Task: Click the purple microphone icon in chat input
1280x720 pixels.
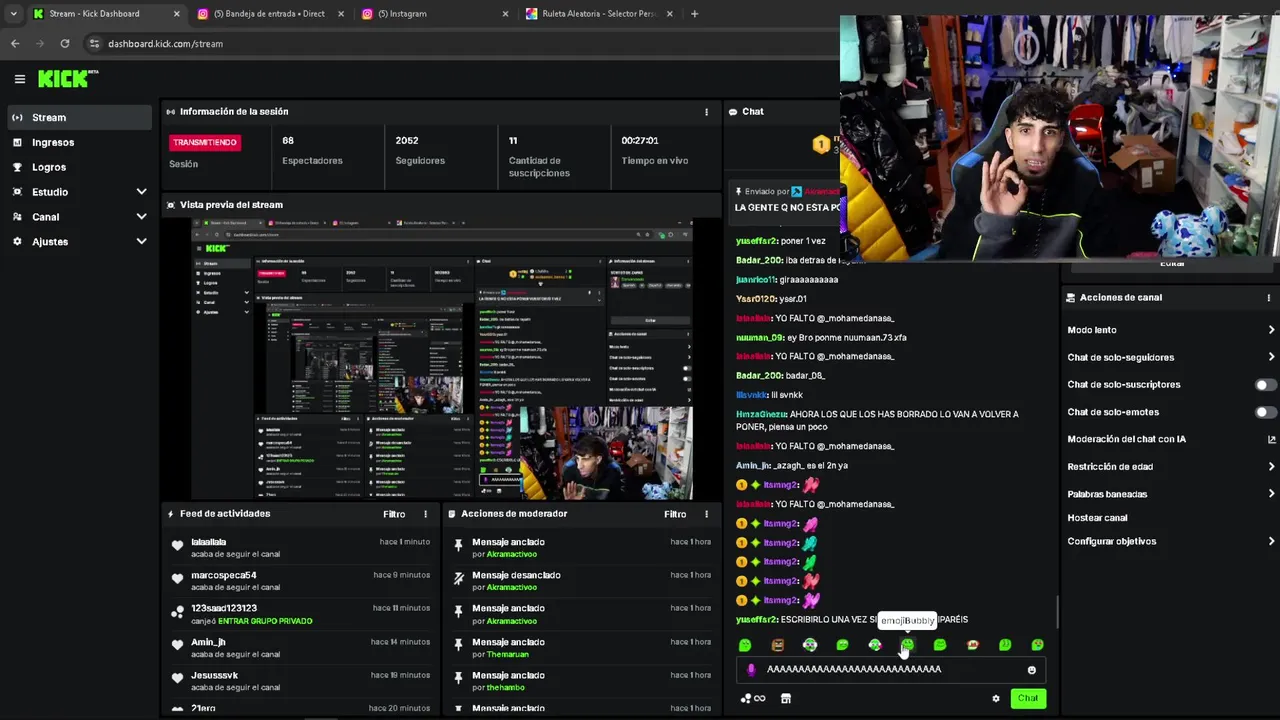Action: 752,670
